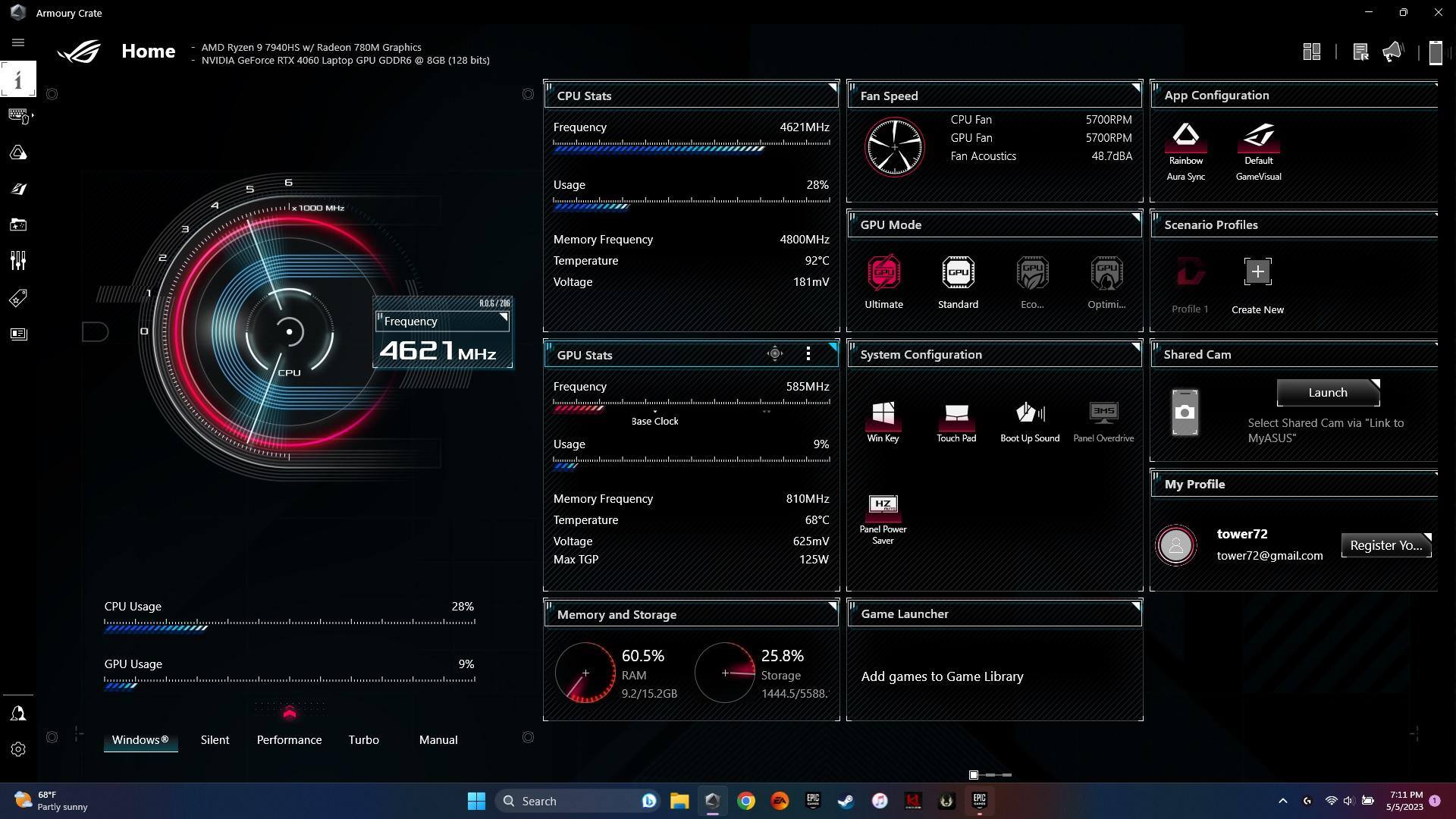1456x819 pixels.
Task: Click the Launch button for Shared Cam
Action: pos(1327,392)
